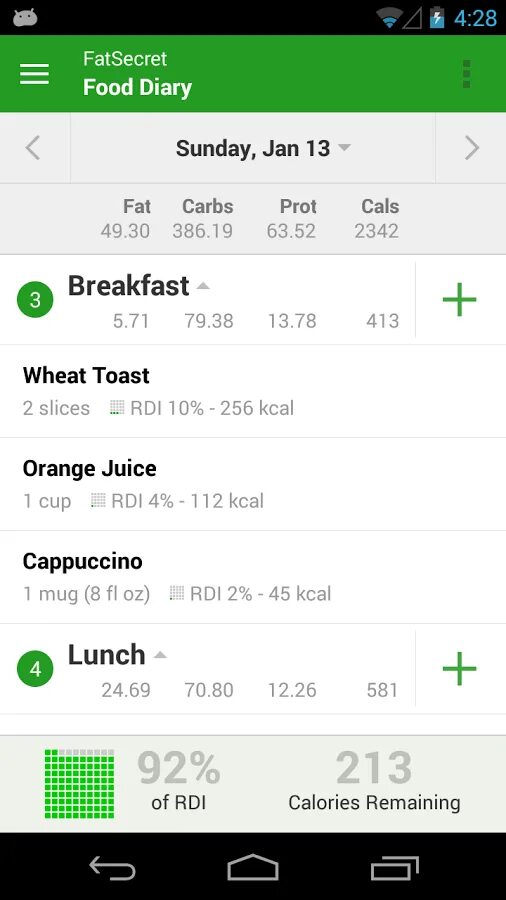Open the Cappuccino entry
Viewport: 506px width, 900px height.
(x=253, y=577)
